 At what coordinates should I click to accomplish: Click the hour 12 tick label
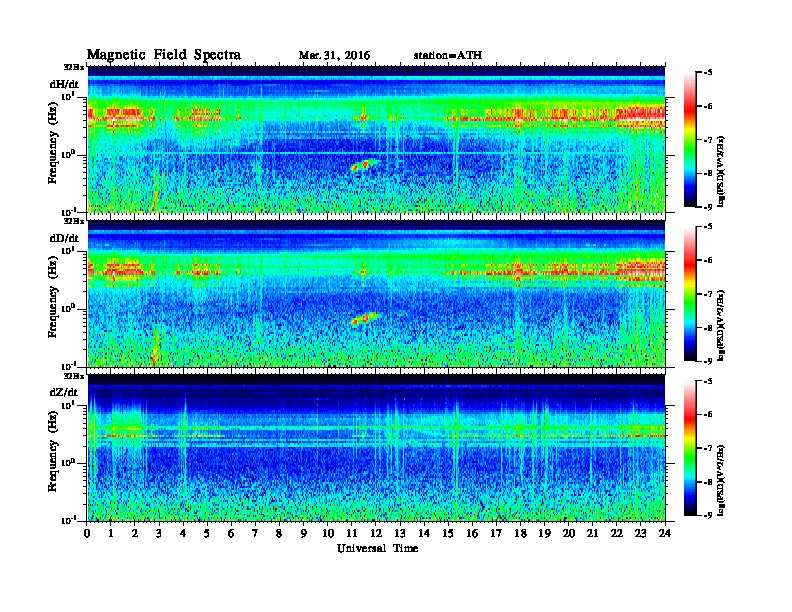(376, 534)
